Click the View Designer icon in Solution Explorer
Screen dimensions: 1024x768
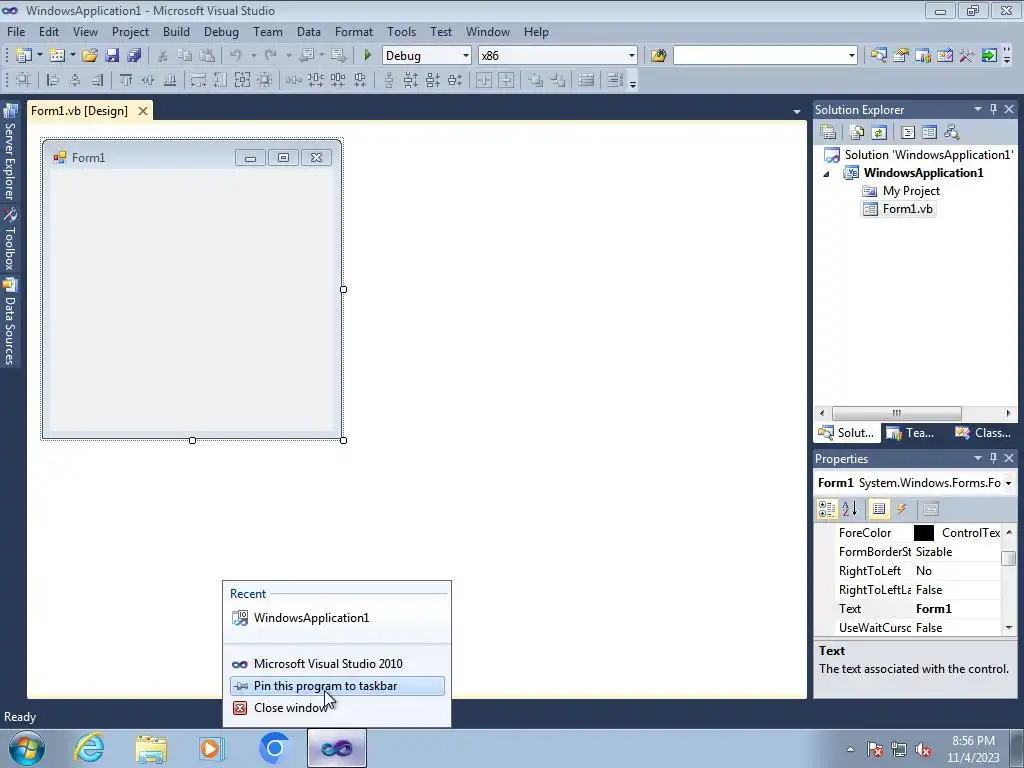coord(929,133)
